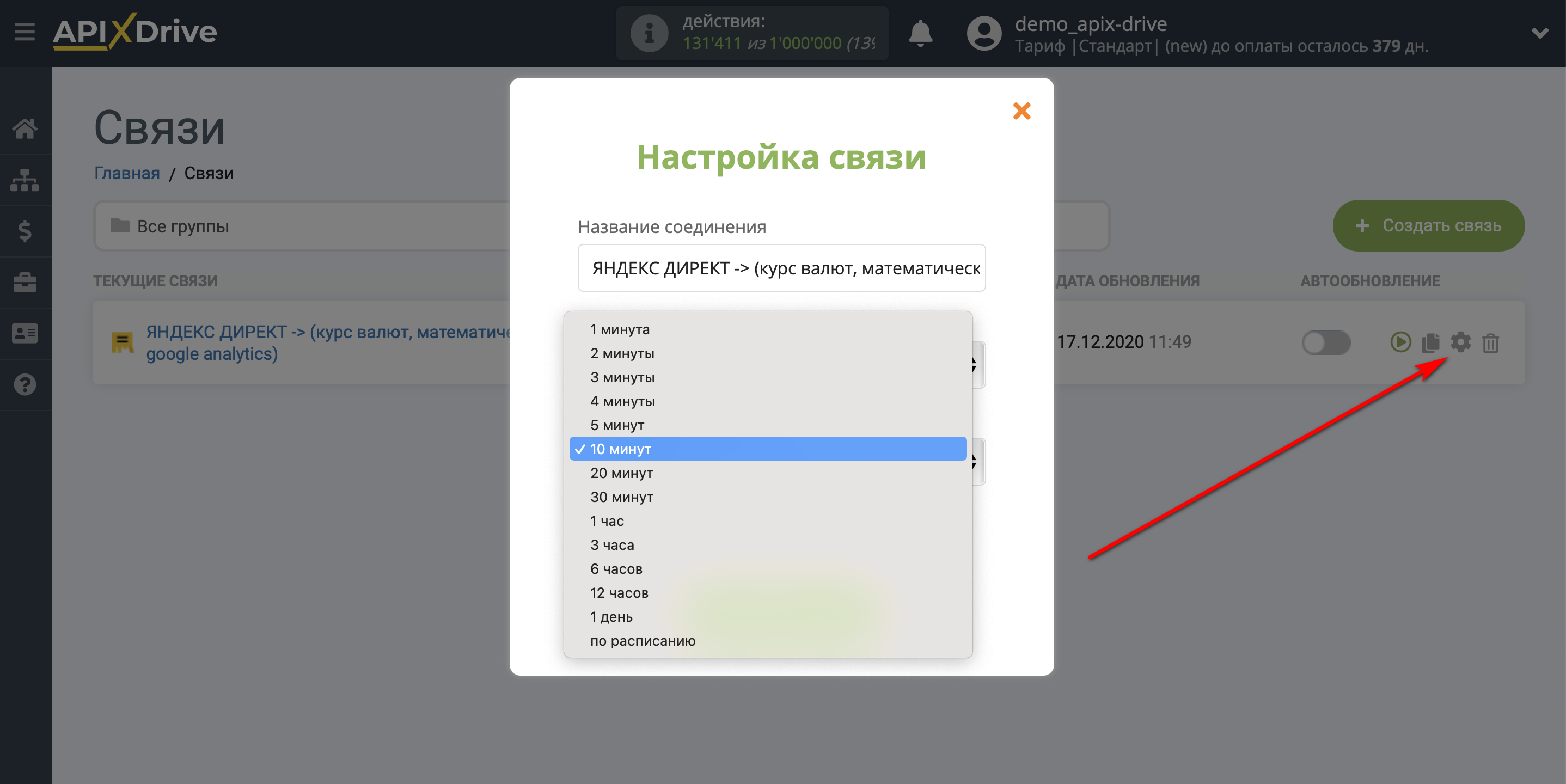1566x784 pixels.
Task: Click date 17.12.2020 11:49 cell
Action: (1123, 342)
